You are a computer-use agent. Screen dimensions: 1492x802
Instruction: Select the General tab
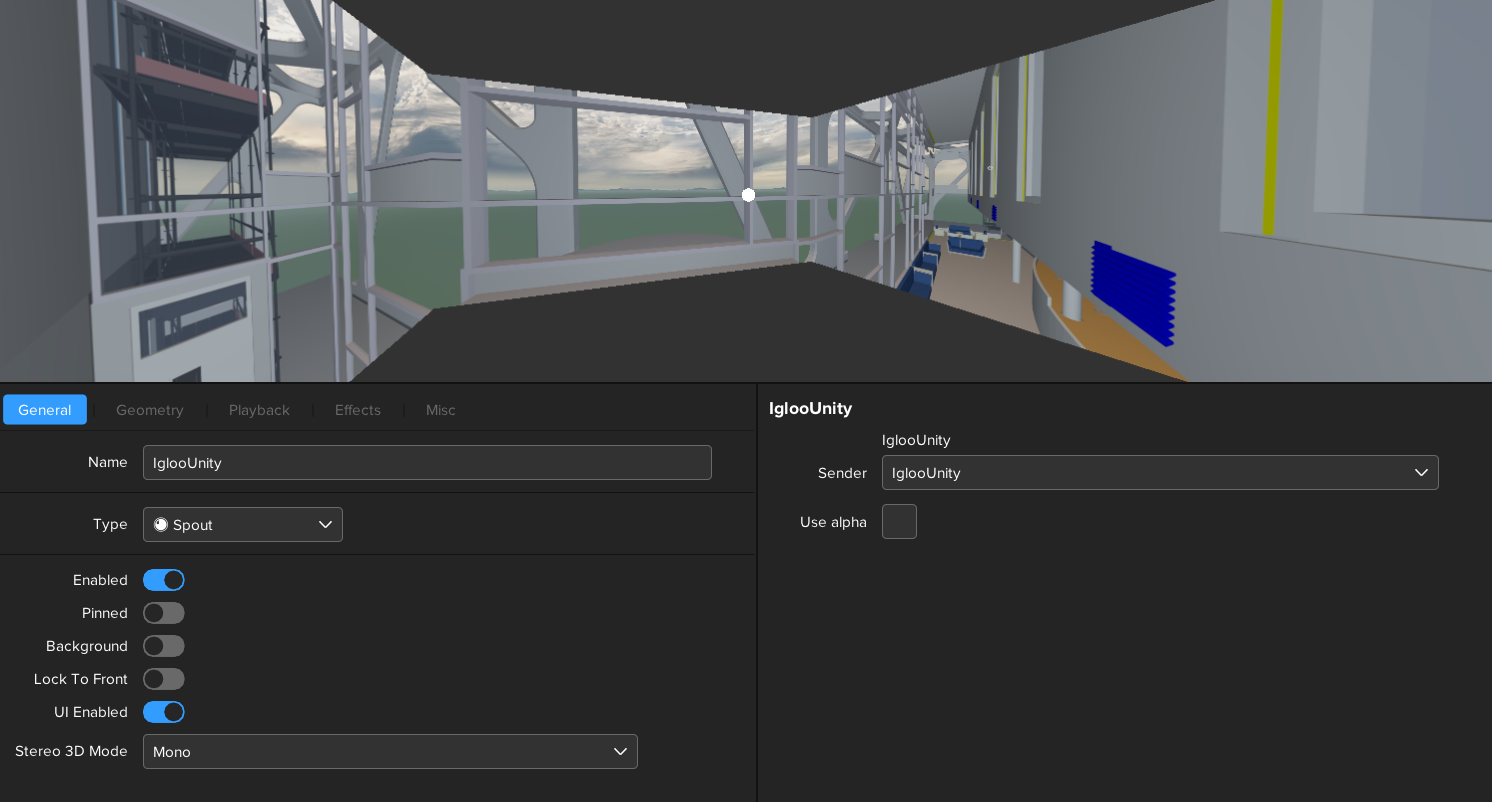click(x=45, y=410)
